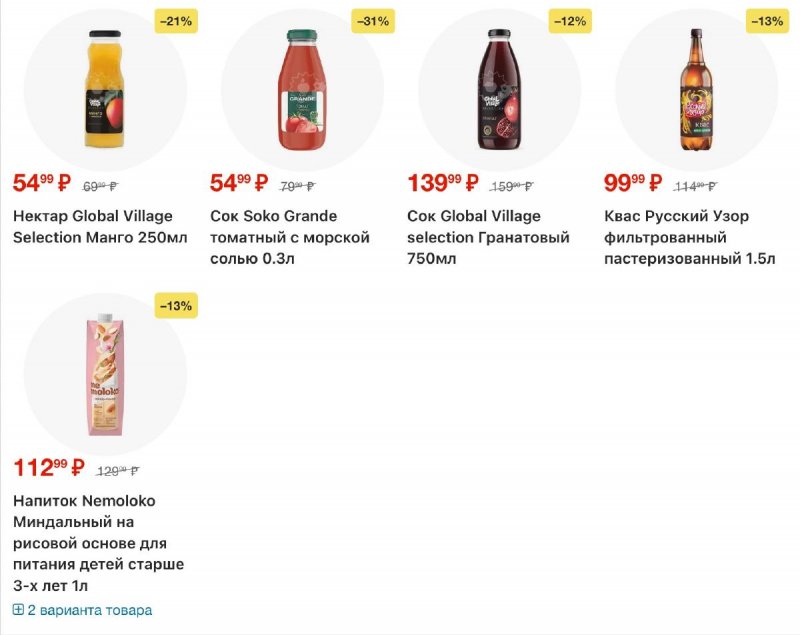Open the Global Village pomegranate juice image
Viewport: 800px width, 635px height.
point(498,90)
